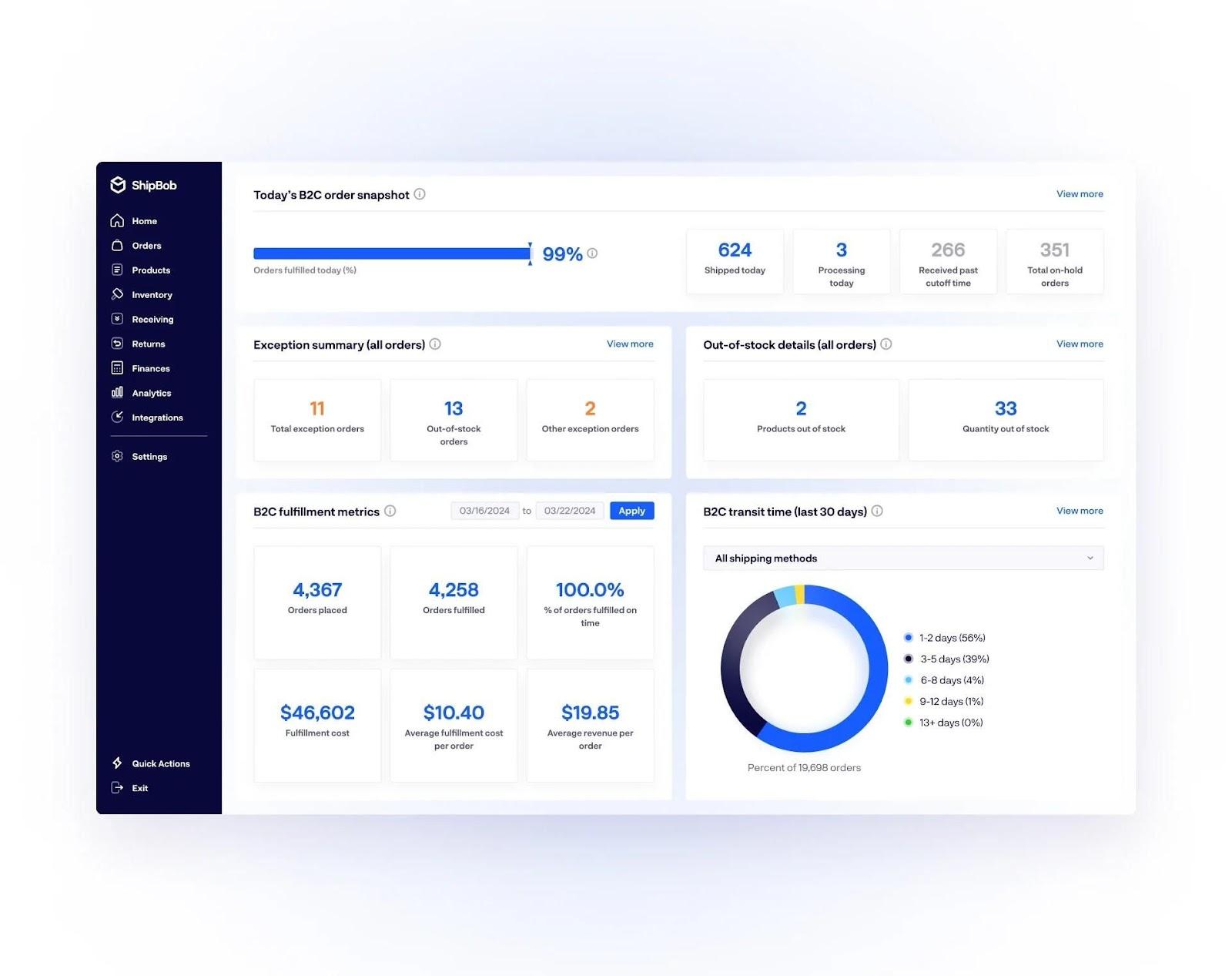1232x976 pixels.
Task: Select the Returns icon in sidebar
Action: [x=117, y=344]
